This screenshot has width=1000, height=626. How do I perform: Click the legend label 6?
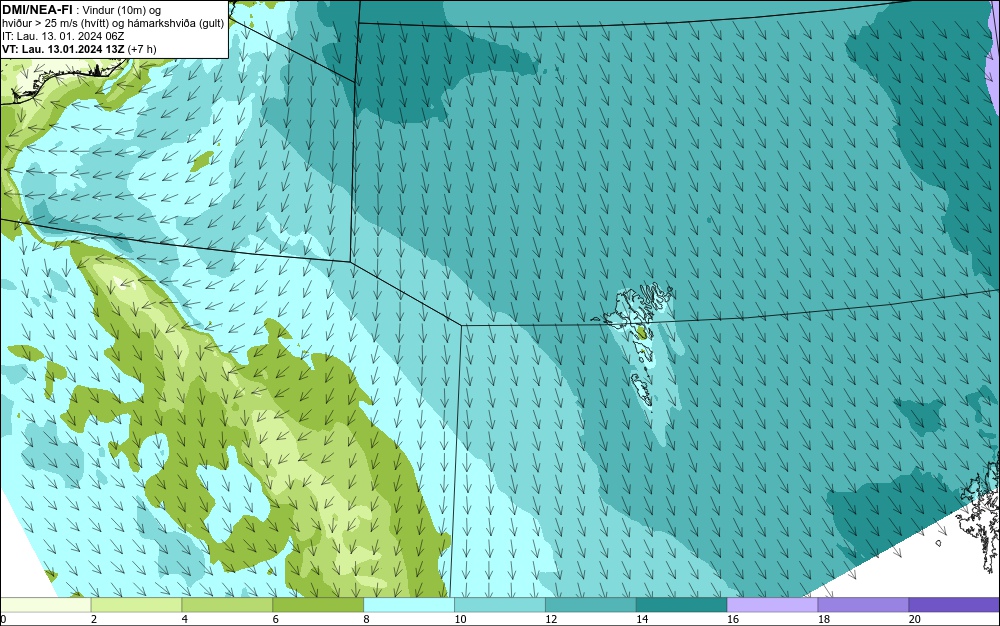[x=276, y=619]
